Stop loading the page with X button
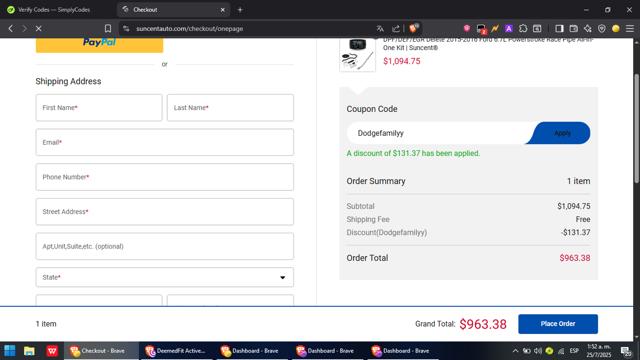The width and height of the screenshot is (640, 360). pos(38,29)
